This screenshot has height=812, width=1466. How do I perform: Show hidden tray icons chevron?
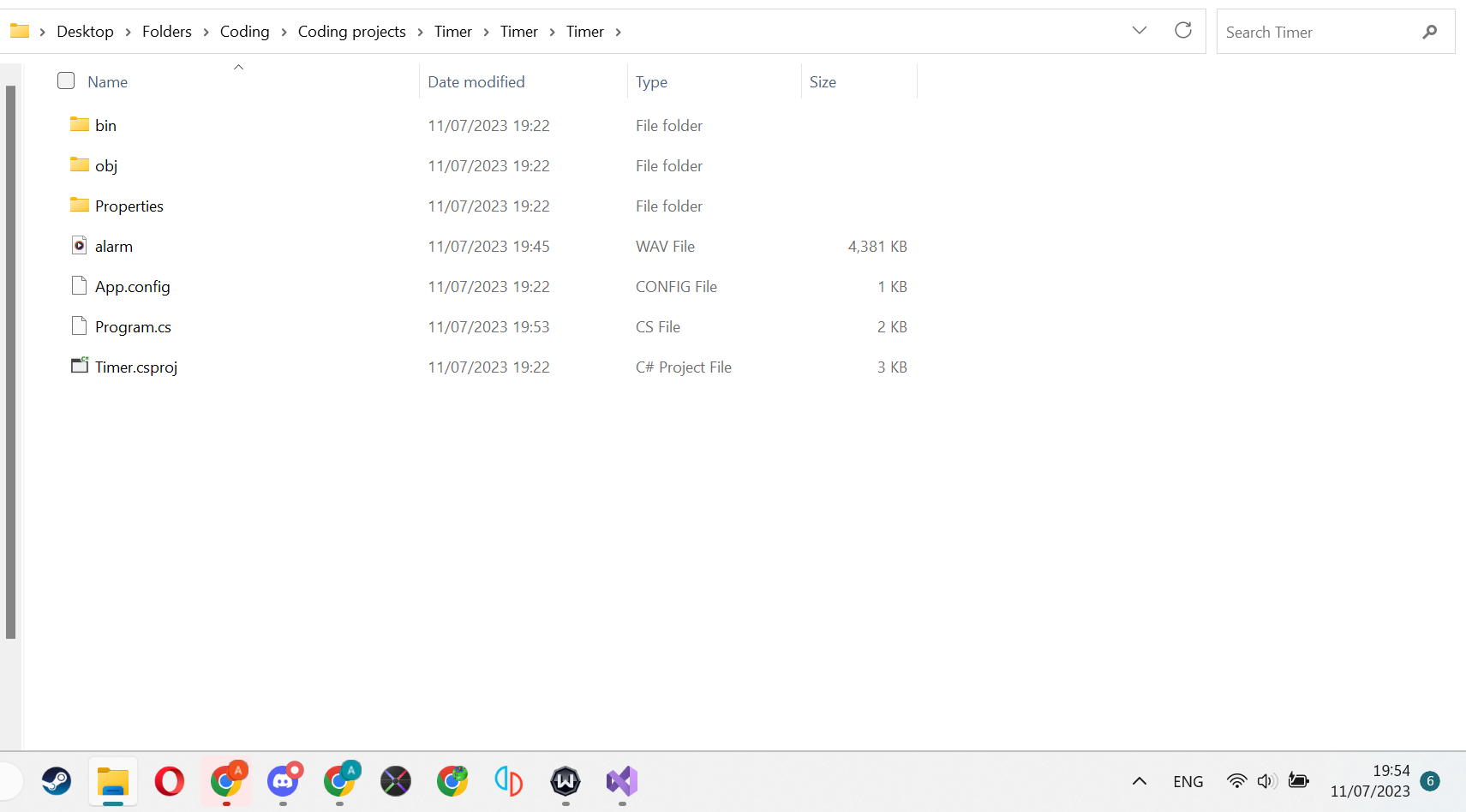pos(1140,781)
